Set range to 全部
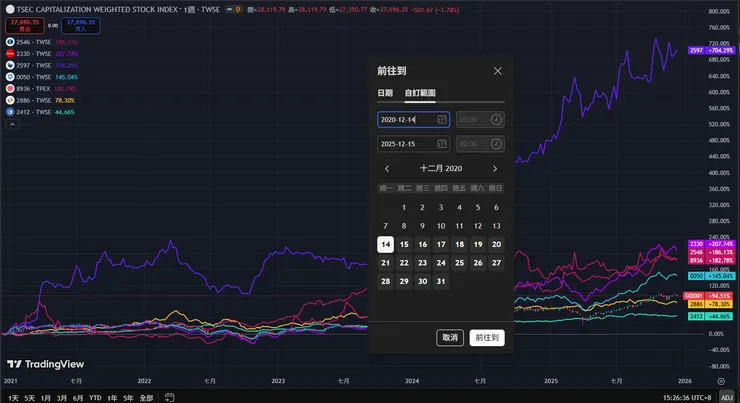 146,398
